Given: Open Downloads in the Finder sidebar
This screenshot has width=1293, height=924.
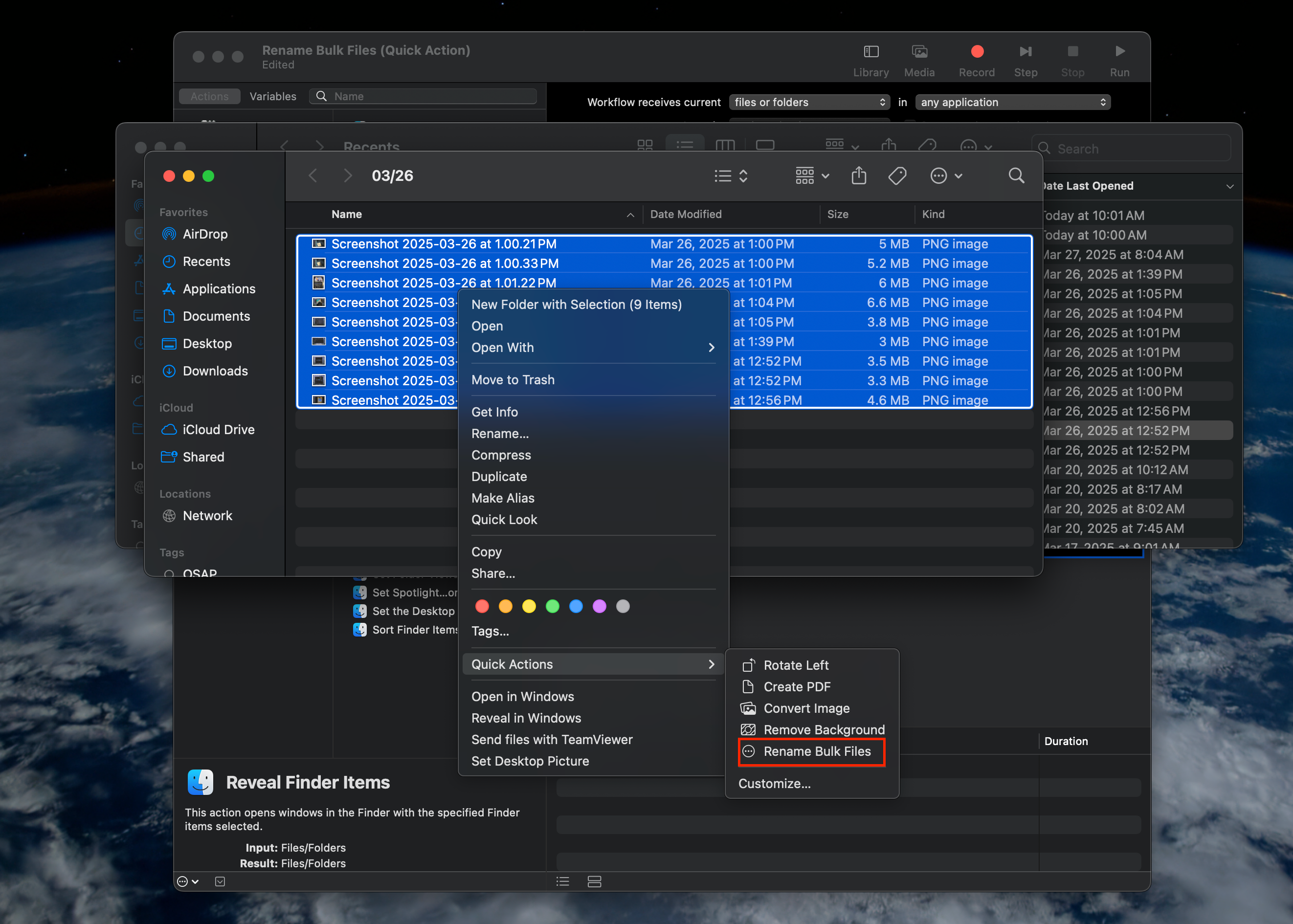Looking at the screenshot, I should click(205, 371).
